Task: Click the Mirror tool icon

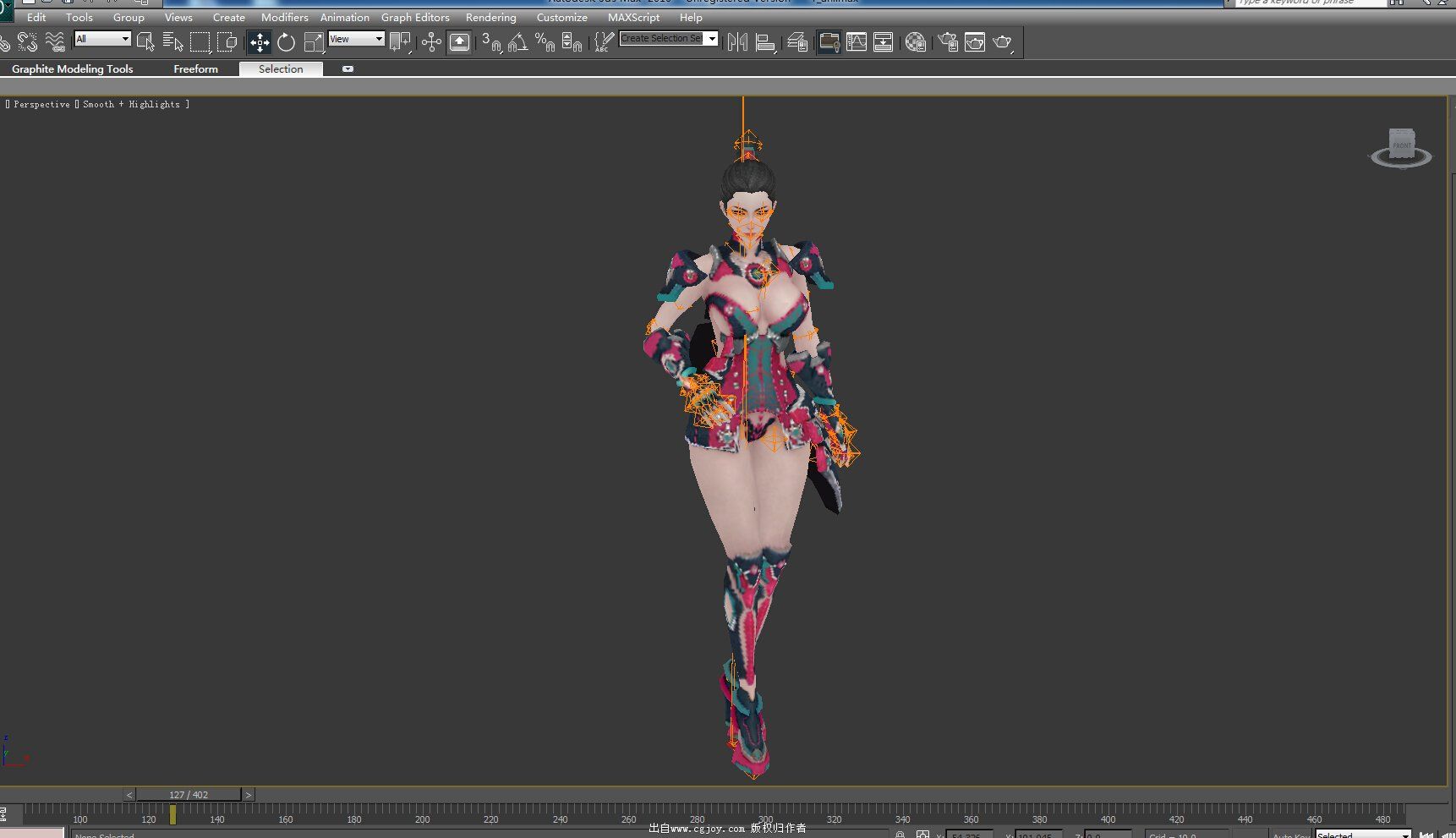Action: point(737,41)
